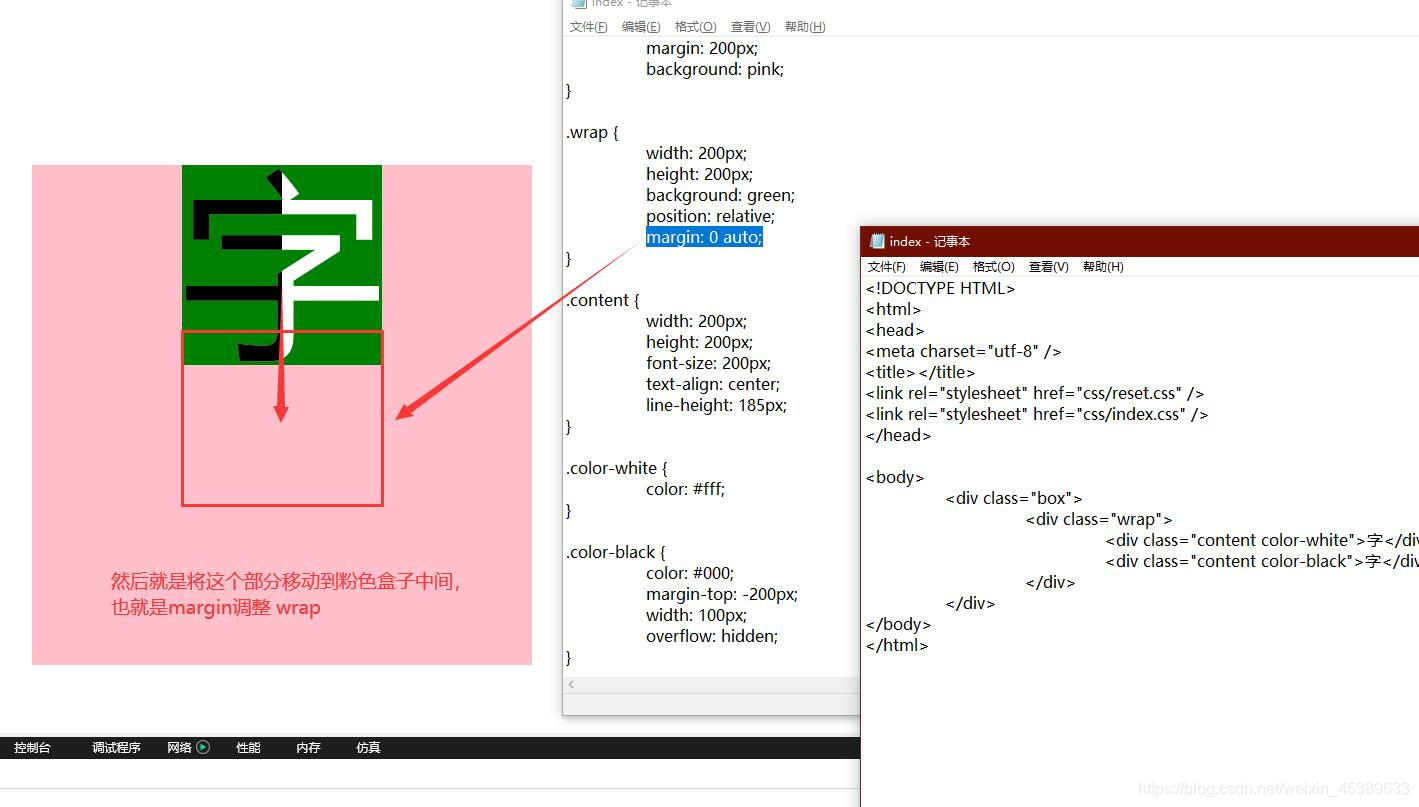
Task: Click the Notepad icon in the front index window title bar
Action: pos(877,241)
